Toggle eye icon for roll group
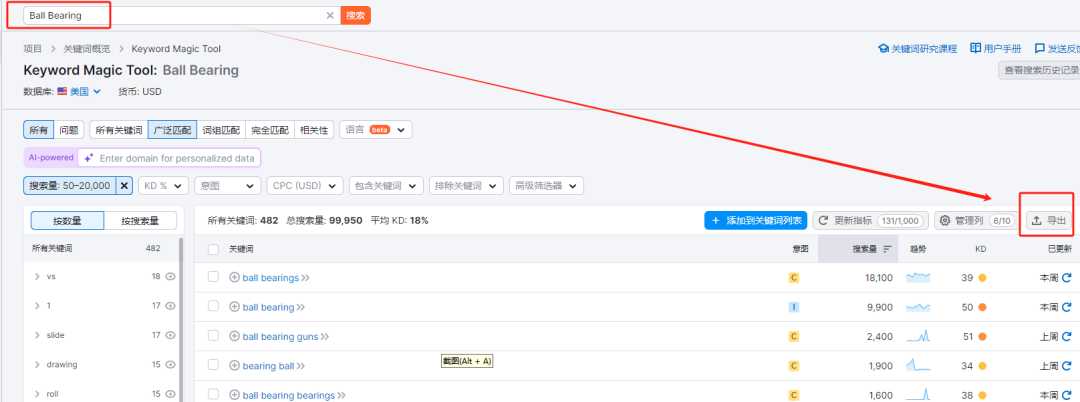Screen dimensions: 1080x402 (170, 394)
